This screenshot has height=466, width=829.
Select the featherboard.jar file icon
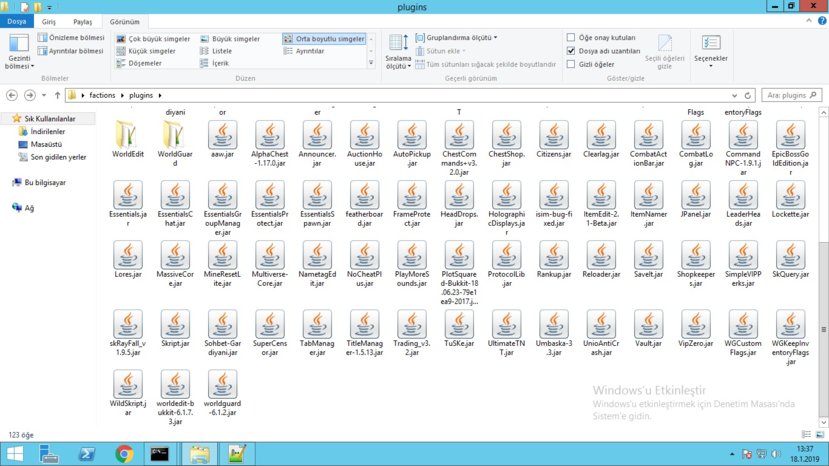pyautogui.click(x=364, y=195)
